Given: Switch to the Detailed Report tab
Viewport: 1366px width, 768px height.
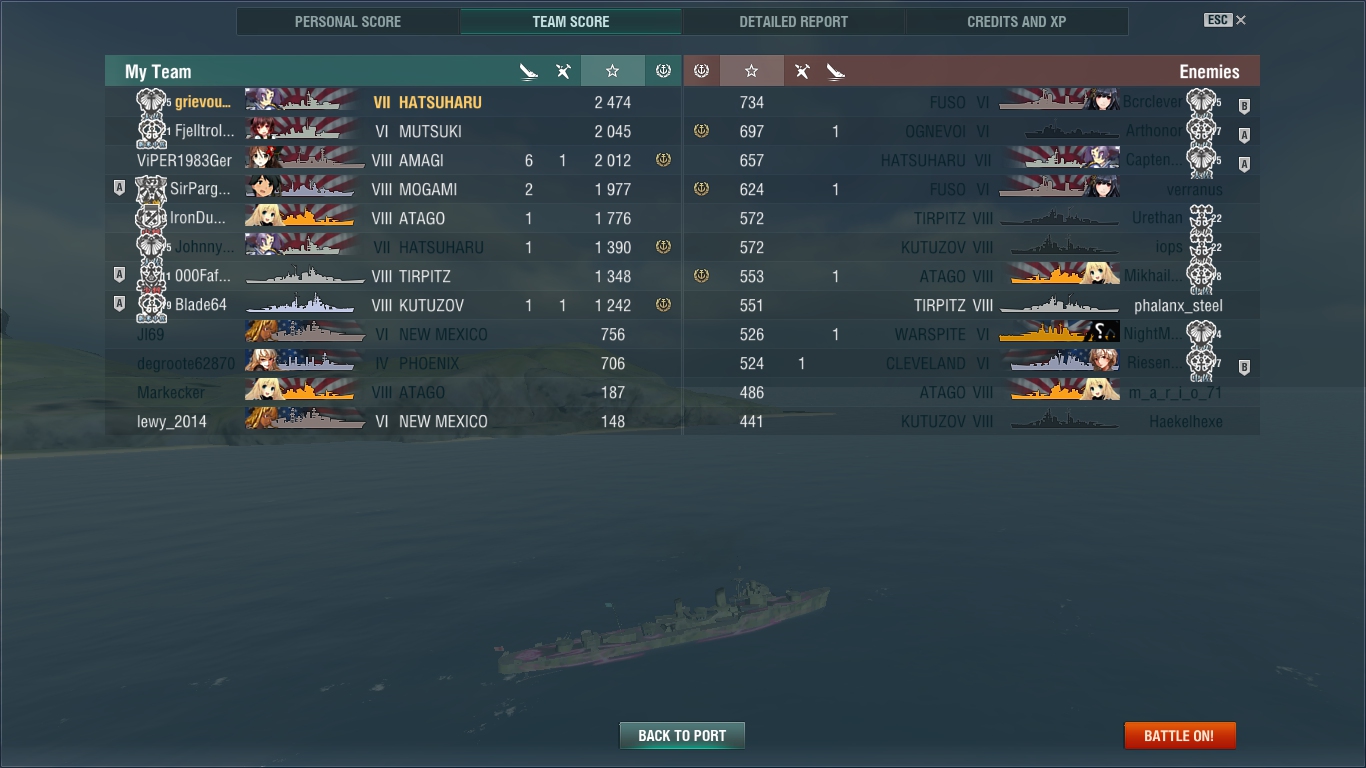Looking at the screenshot, I should click(793, 21).
